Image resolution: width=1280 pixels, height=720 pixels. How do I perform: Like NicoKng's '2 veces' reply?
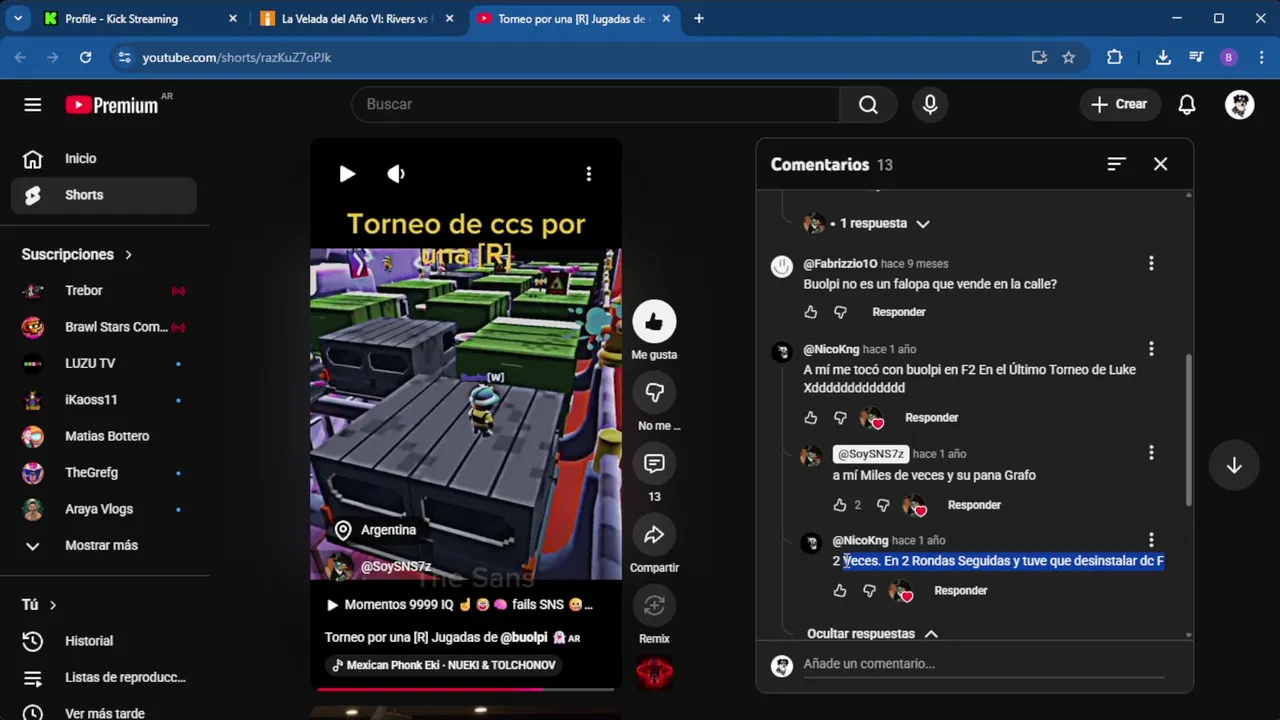(840, 591)
